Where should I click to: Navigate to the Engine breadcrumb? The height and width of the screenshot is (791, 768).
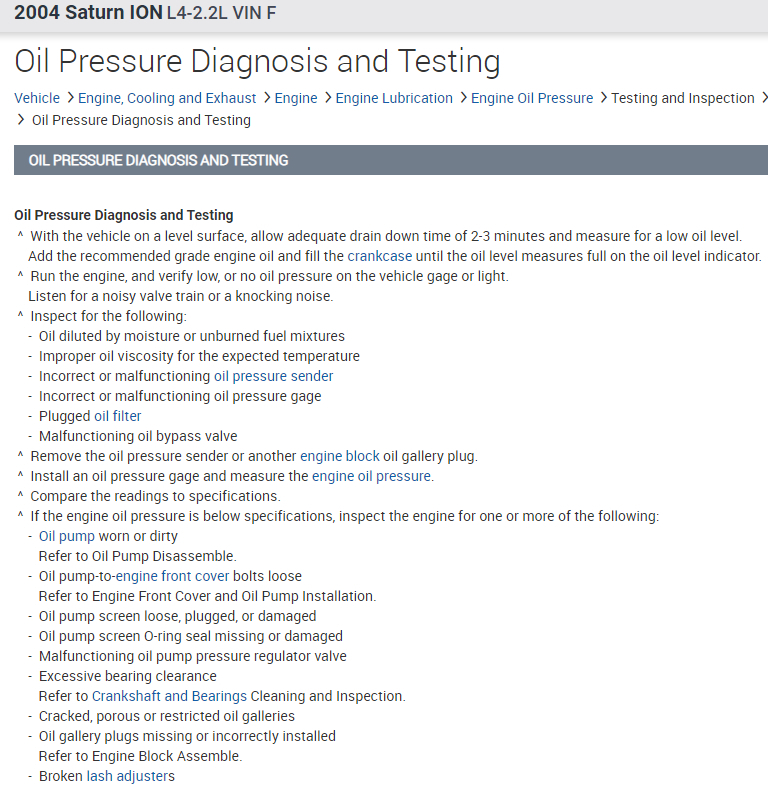[296, 98]
